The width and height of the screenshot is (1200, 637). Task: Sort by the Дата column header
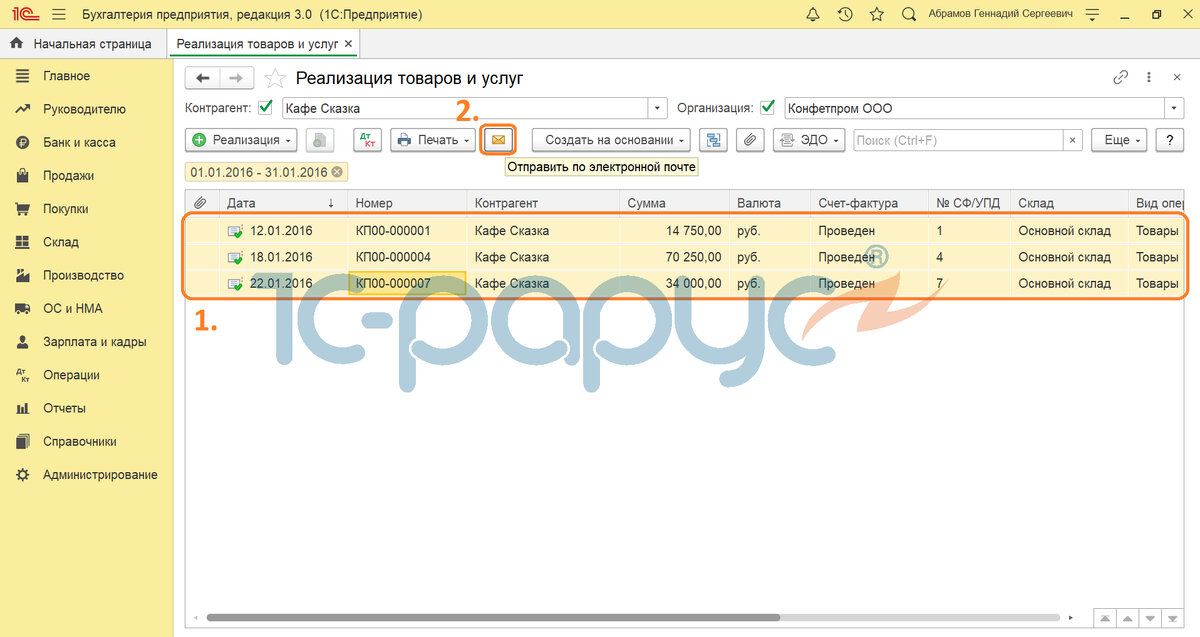point(283,203)
